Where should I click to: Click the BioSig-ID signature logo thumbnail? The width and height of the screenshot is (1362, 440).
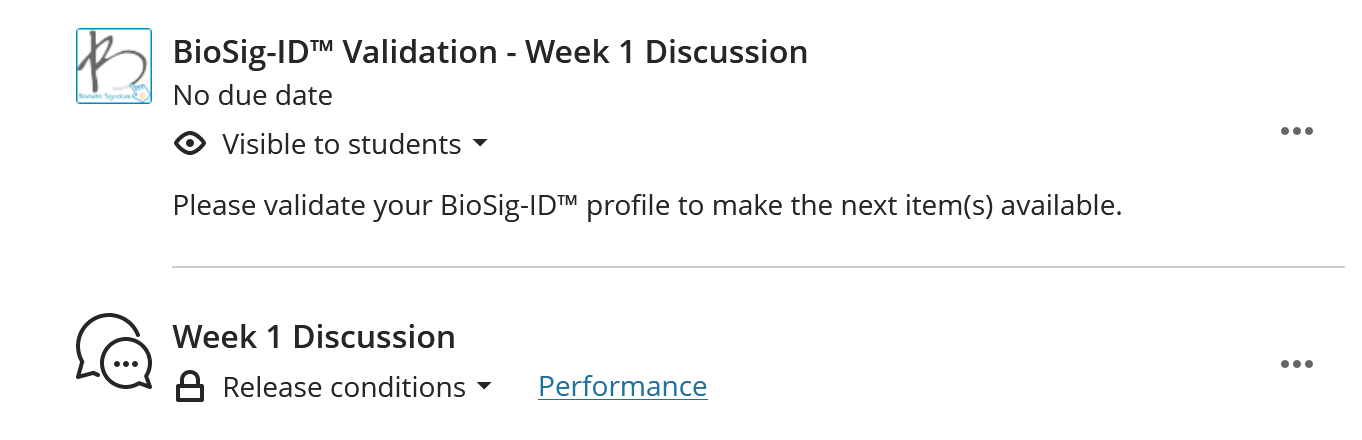pos(114,66)
